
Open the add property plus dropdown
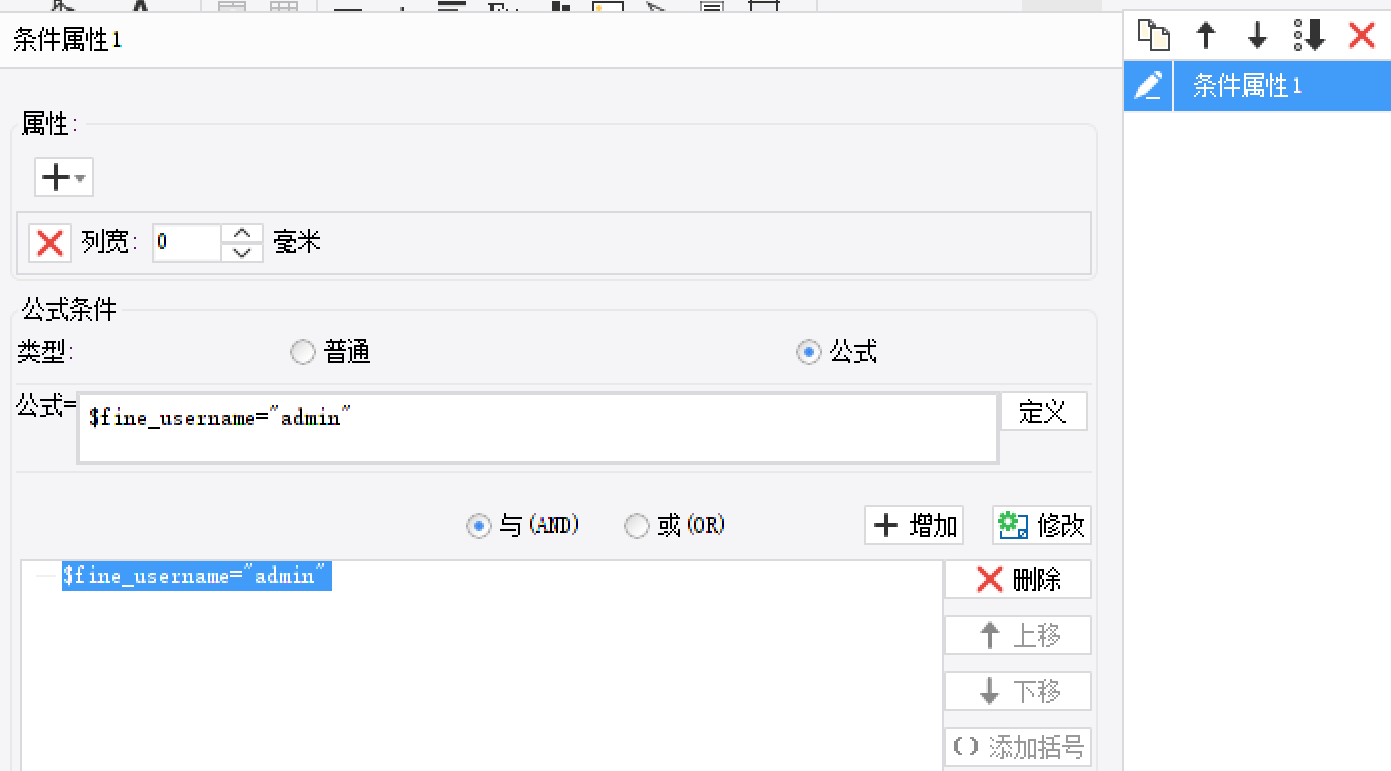pos(64,178)
